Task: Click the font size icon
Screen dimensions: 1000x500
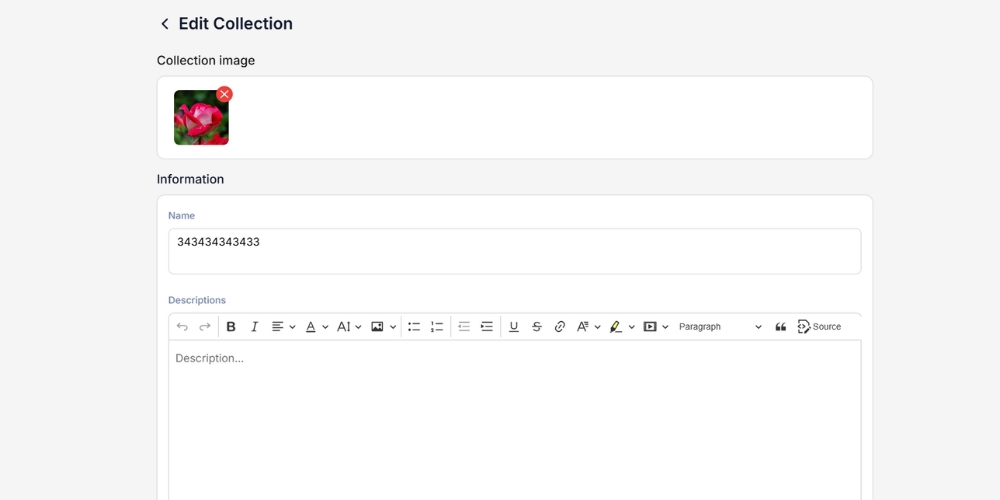Action: point(344,327)
